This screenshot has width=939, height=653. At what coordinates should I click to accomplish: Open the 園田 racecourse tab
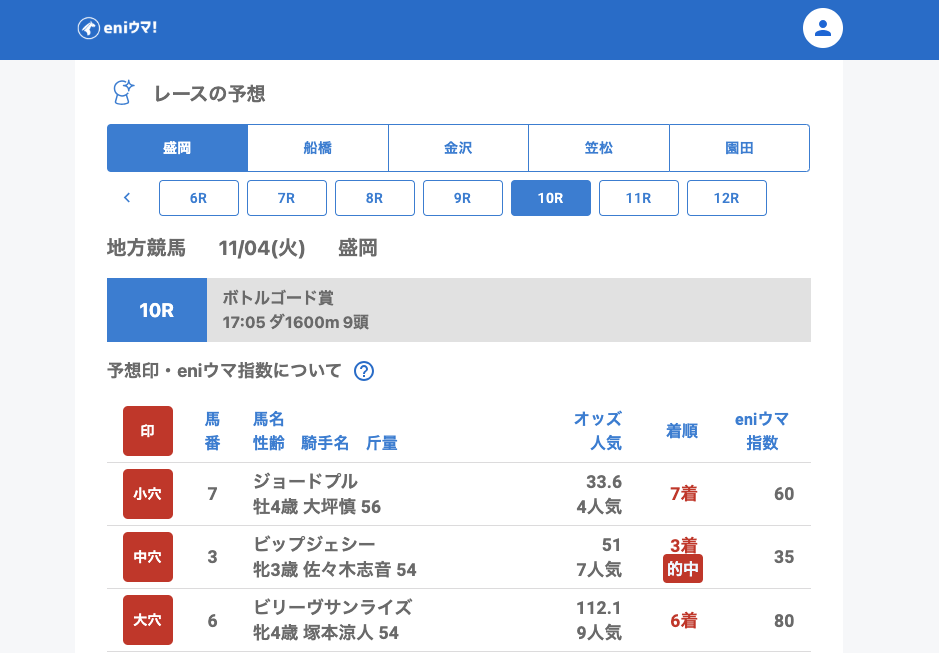pos(739,148)
